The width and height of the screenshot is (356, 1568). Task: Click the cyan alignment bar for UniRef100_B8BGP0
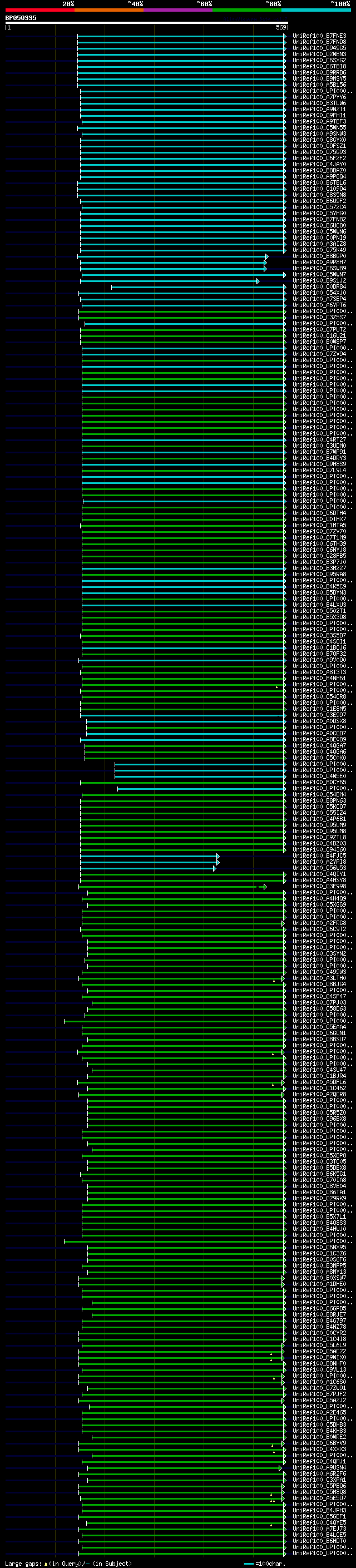click(x=173, y=256)
